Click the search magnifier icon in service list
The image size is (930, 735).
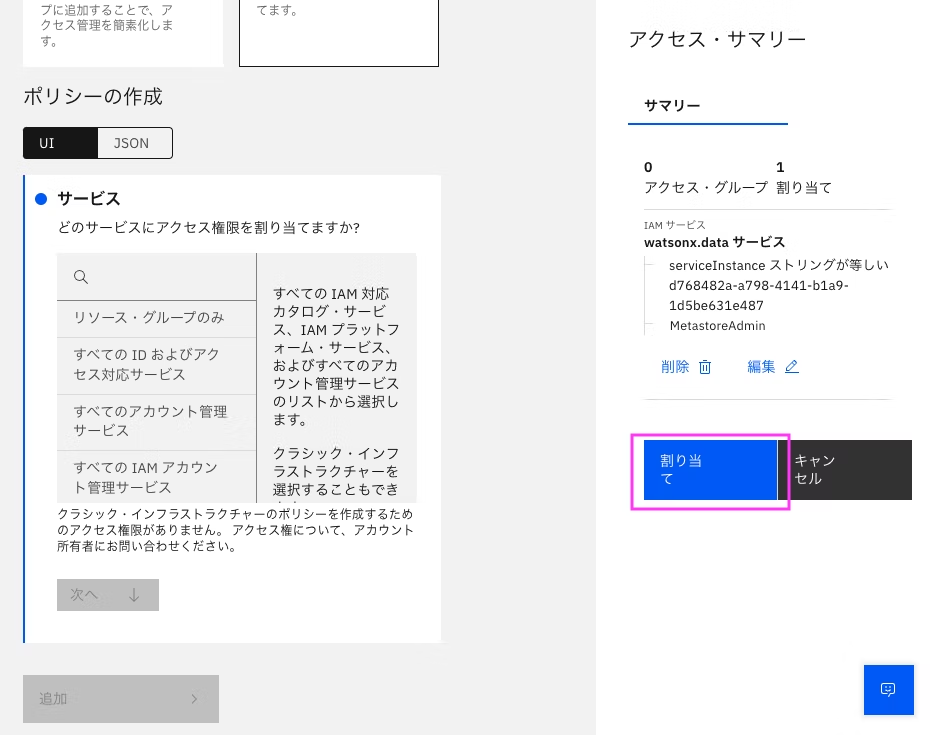[81, 276]
